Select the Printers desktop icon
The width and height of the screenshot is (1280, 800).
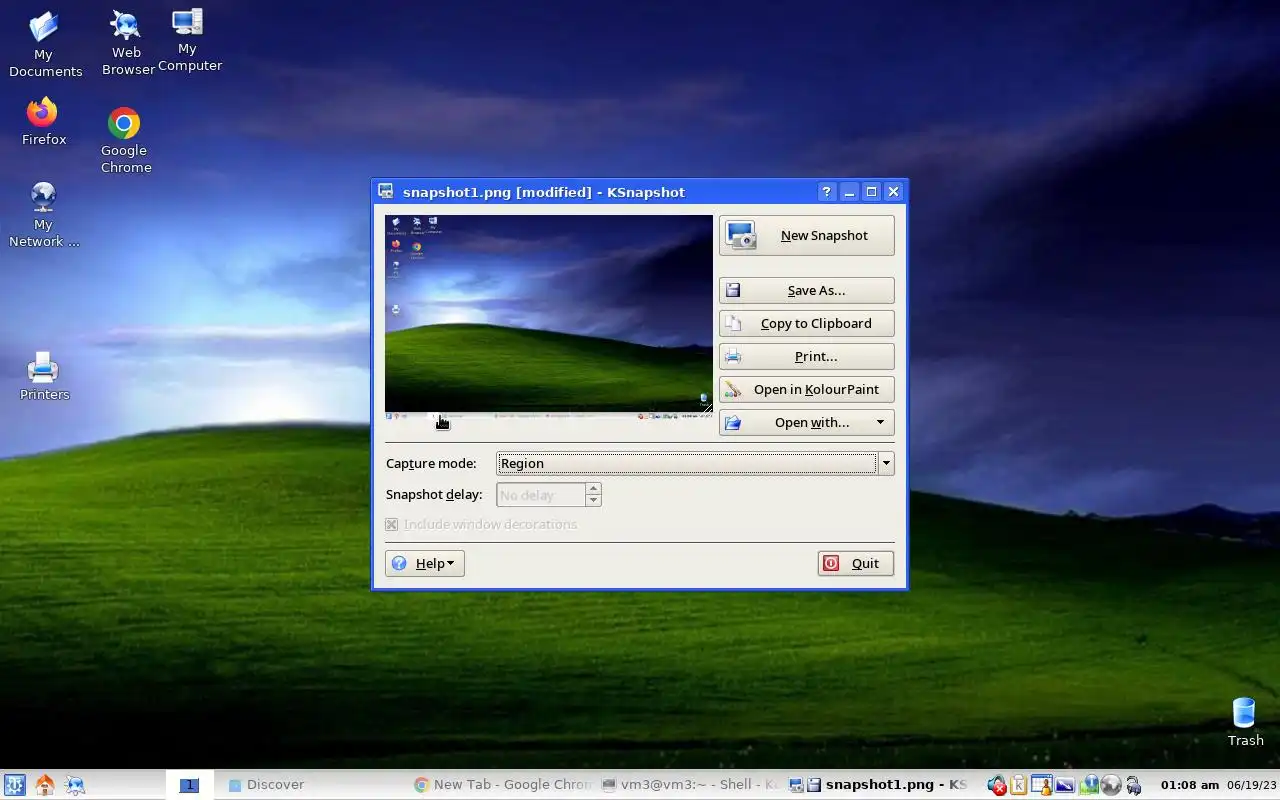pyautogui.click(x=44, y=376)
